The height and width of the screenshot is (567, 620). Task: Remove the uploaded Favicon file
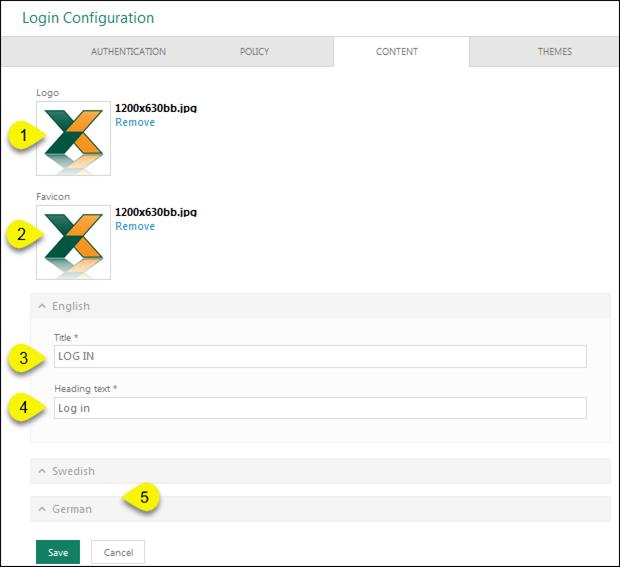pos(135,226)
